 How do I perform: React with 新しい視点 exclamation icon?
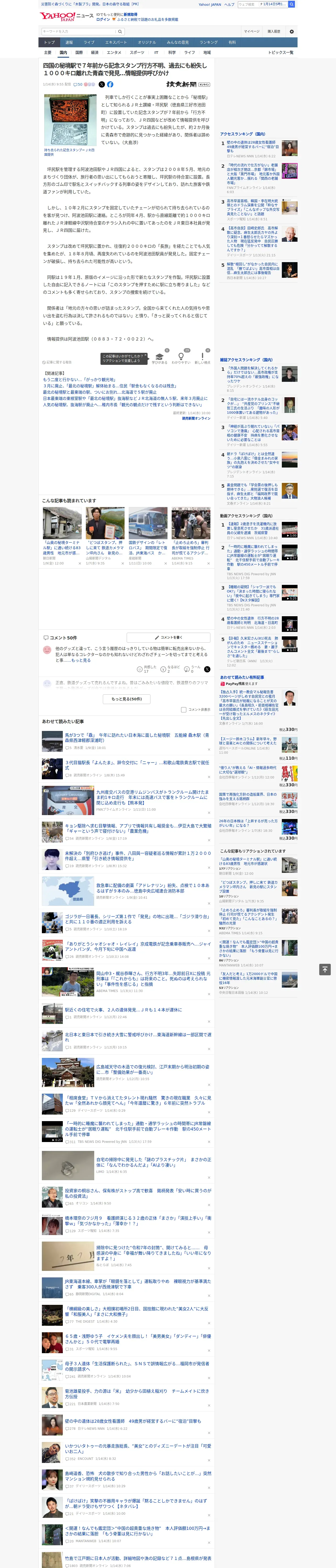coord(203,357)
